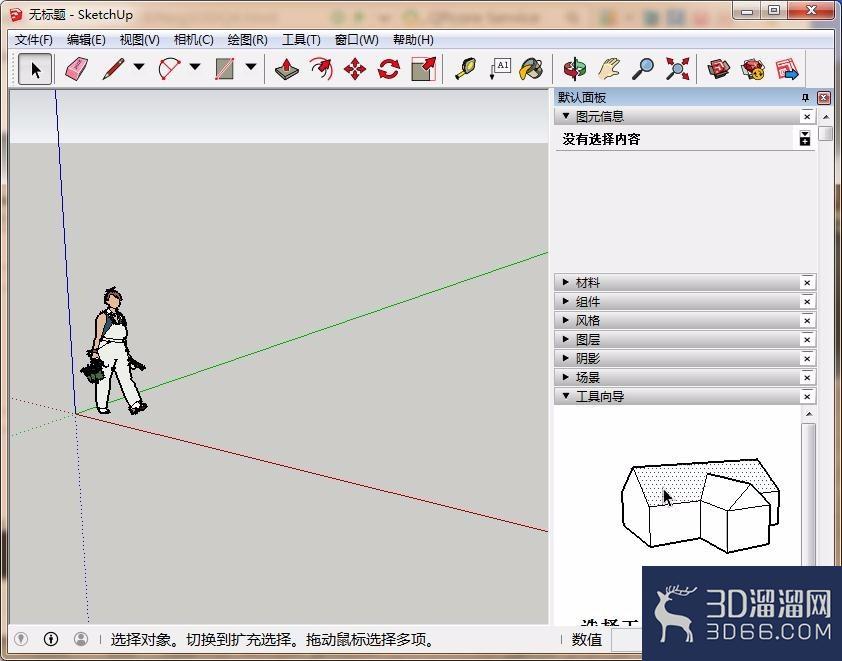Select the Pan hand tool

pos(609,69)
